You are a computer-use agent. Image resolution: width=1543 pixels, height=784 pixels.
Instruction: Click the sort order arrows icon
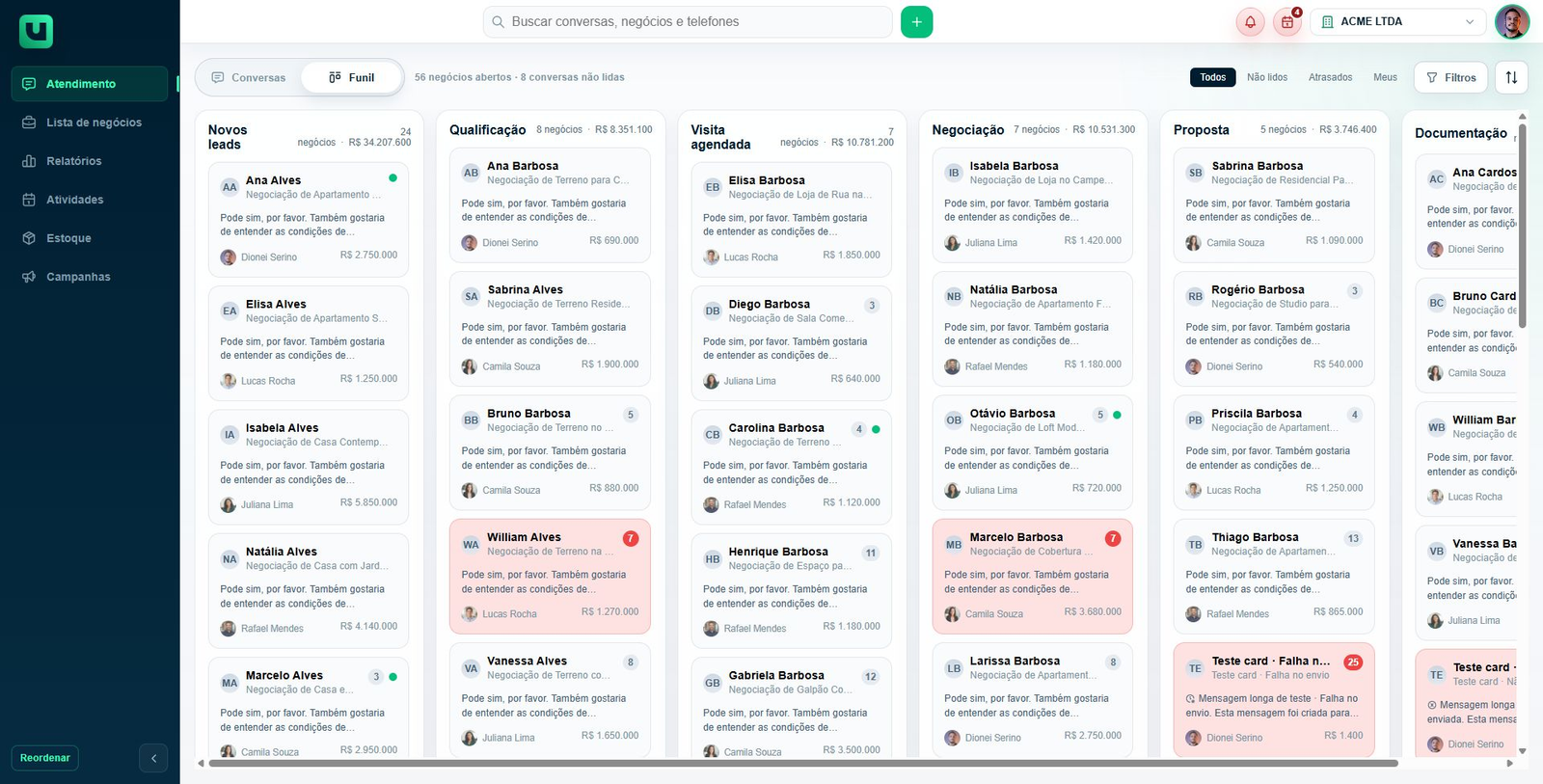tap(1511, 77)
